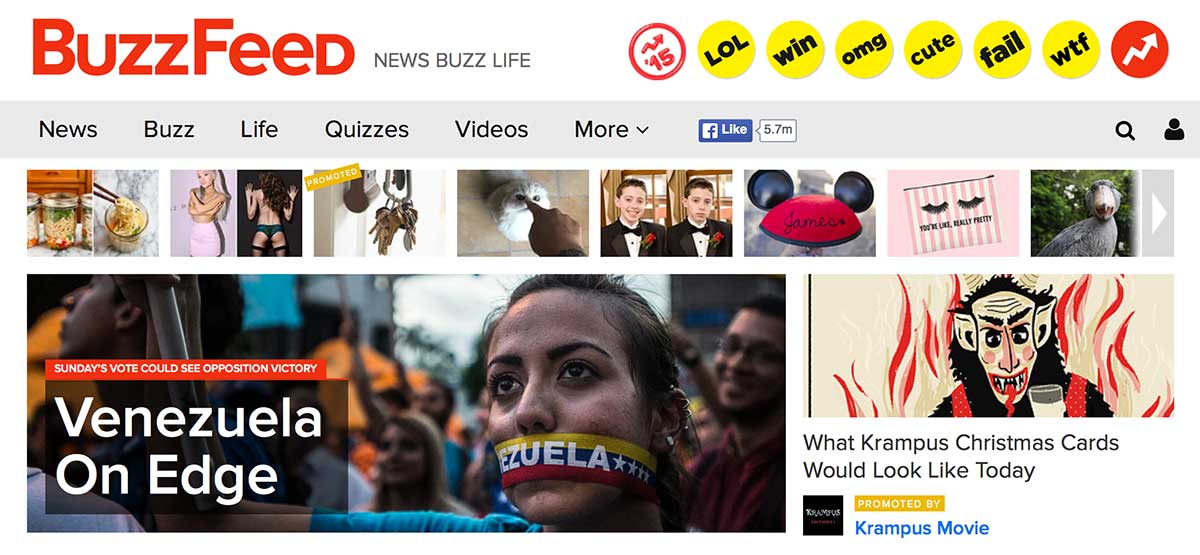The height and width of the screenshot is (555, 1200).
Task: Open the Best of '15 badge
Action: 657,49
